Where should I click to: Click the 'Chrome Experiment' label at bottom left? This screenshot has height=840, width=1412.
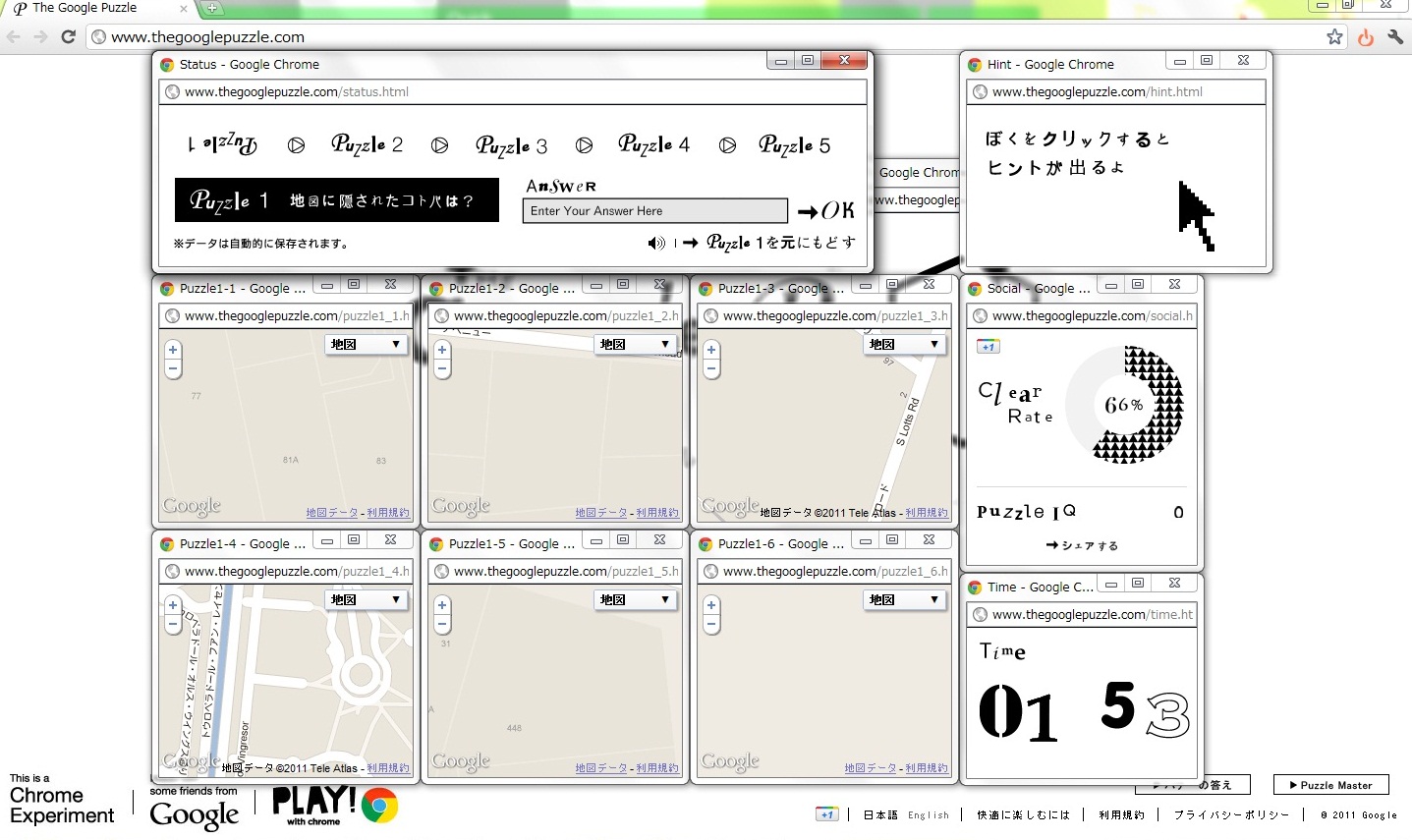click(x=61, y=806)
